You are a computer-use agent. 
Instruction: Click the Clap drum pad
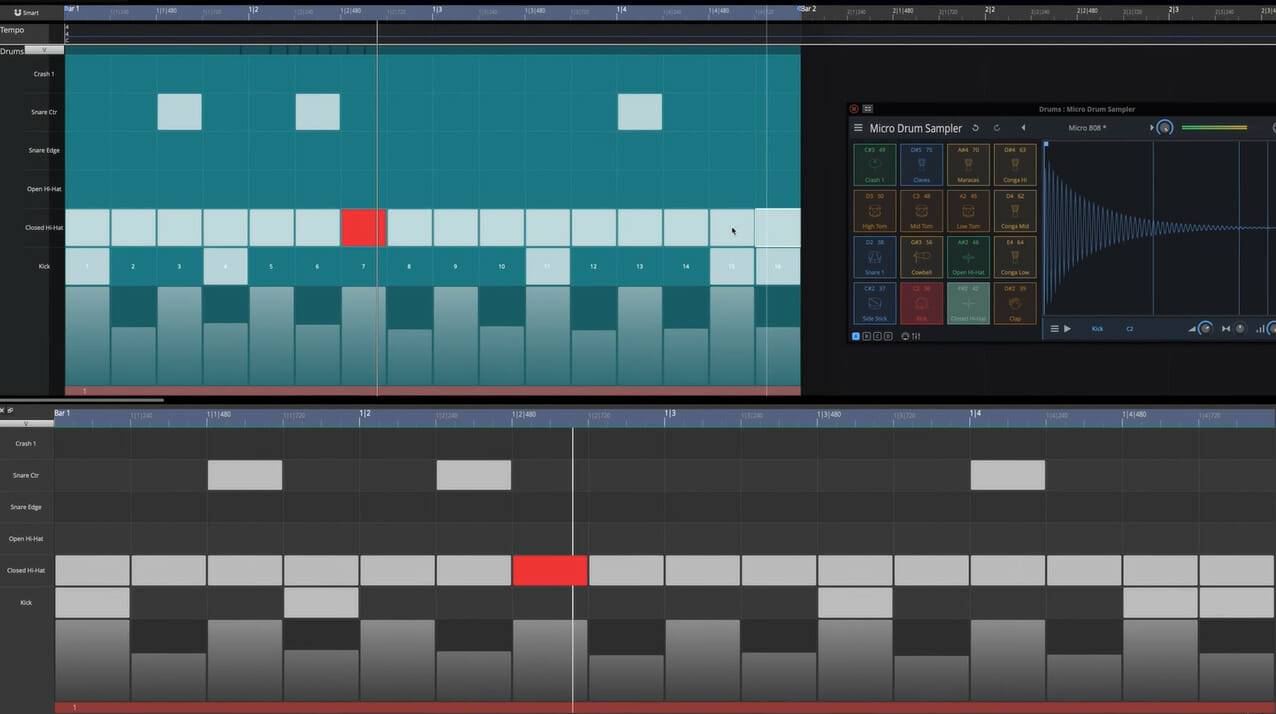click(x=1014, y=303)
